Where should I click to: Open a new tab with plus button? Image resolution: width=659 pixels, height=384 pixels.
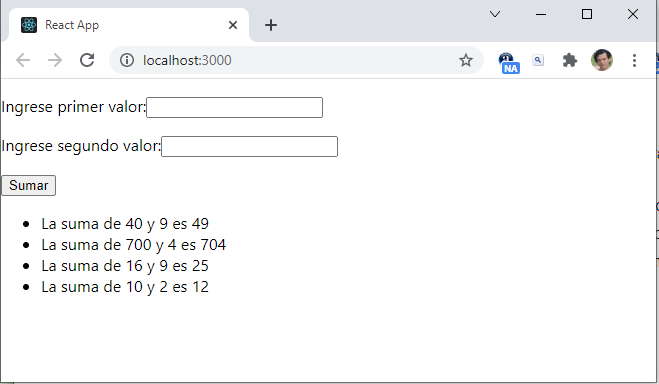tap(271, 25)
